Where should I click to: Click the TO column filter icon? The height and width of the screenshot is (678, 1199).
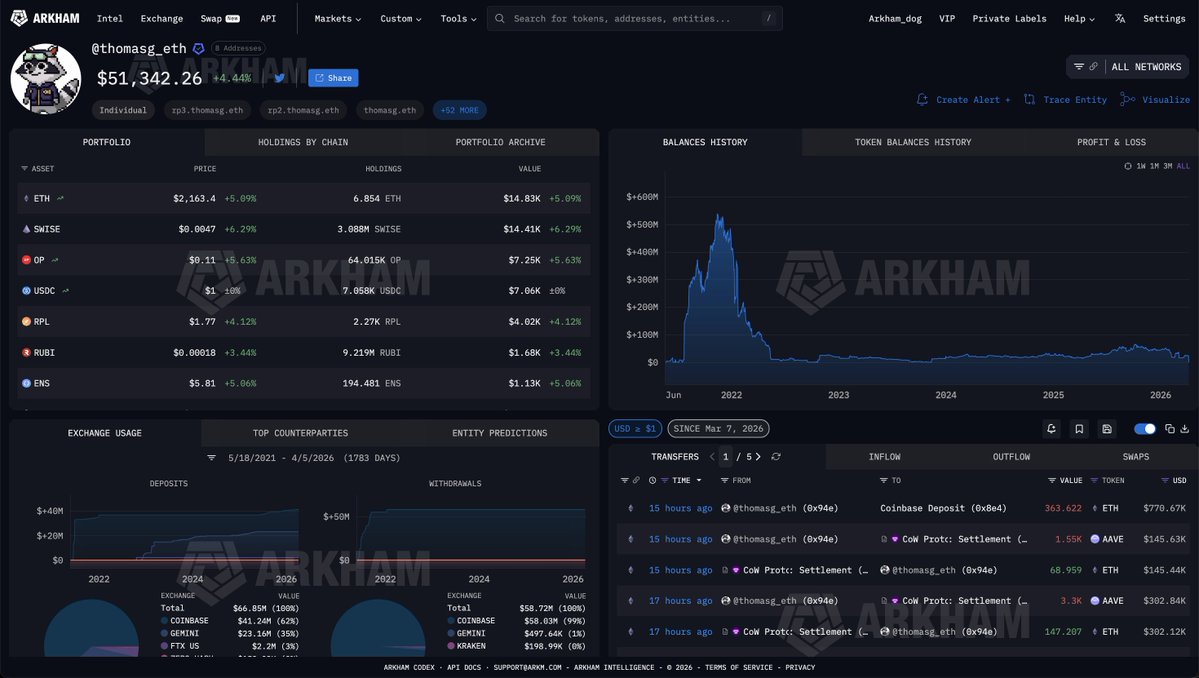point(884,480)
